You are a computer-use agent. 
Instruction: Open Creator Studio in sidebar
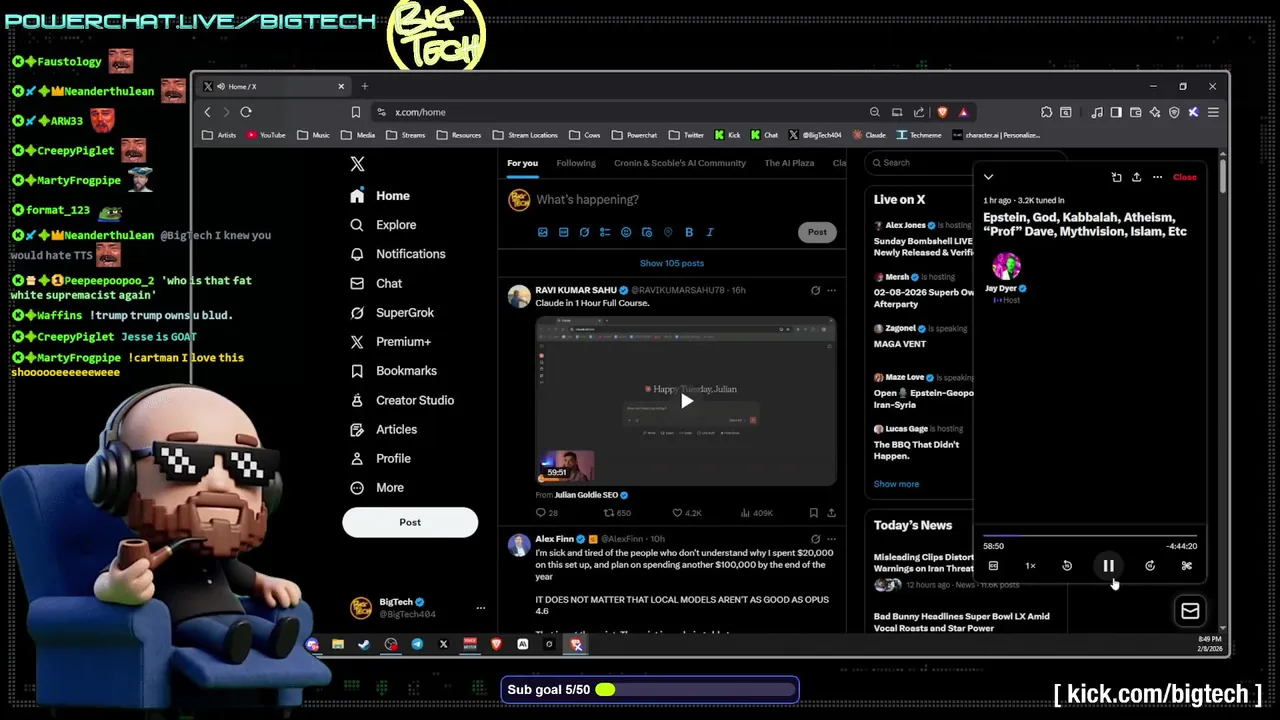coord(401,400)
